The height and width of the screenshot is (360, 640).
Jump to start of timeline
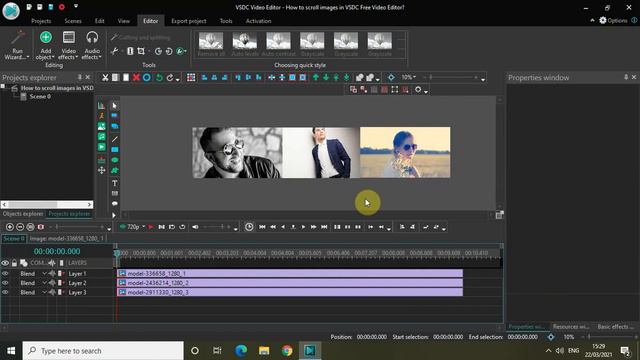click(262, 227)
